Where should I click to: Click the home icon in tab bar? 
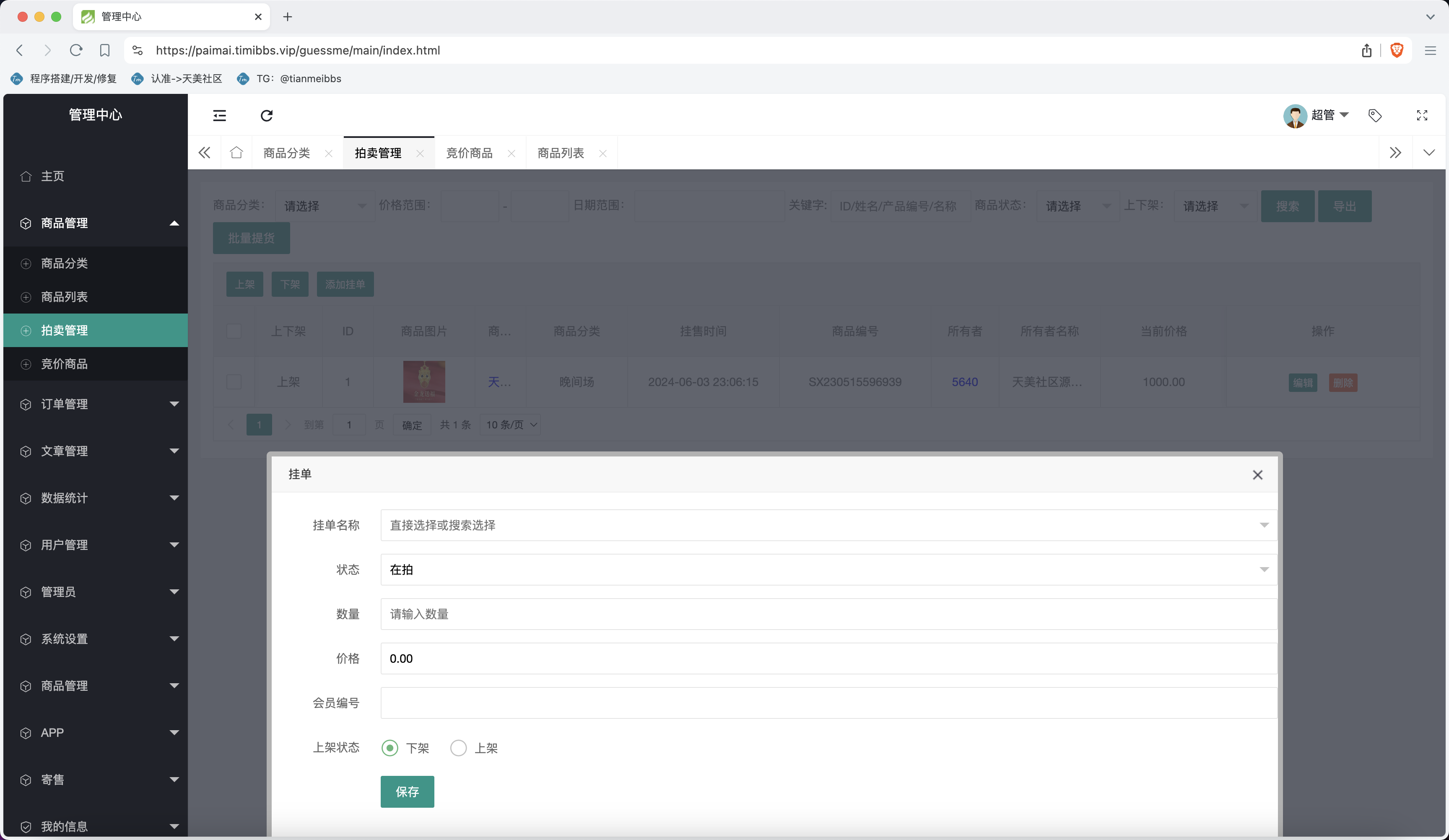click(x=236, y=153)
